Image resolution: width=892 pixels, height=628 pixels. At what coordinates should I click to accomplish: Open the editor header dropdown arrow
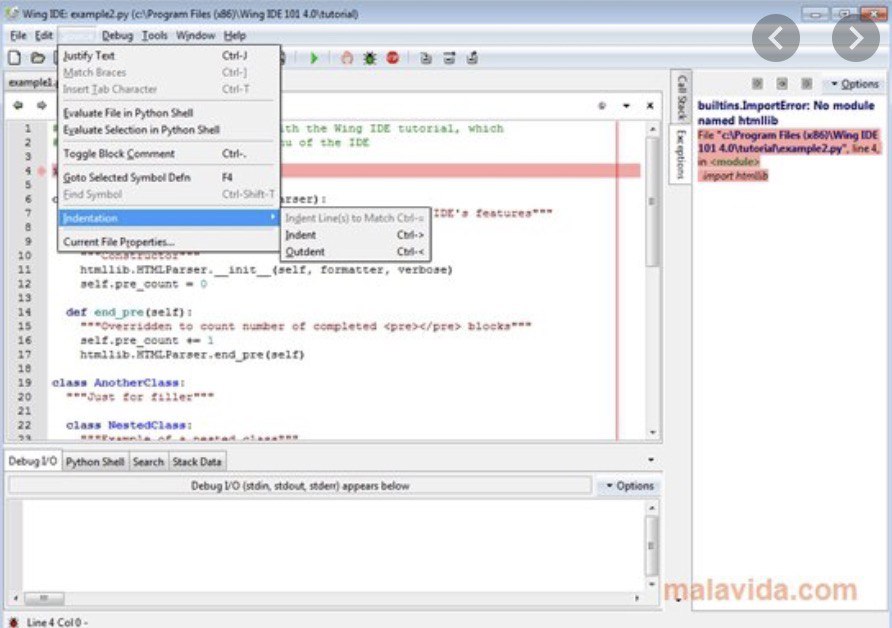tap(626, 106)
